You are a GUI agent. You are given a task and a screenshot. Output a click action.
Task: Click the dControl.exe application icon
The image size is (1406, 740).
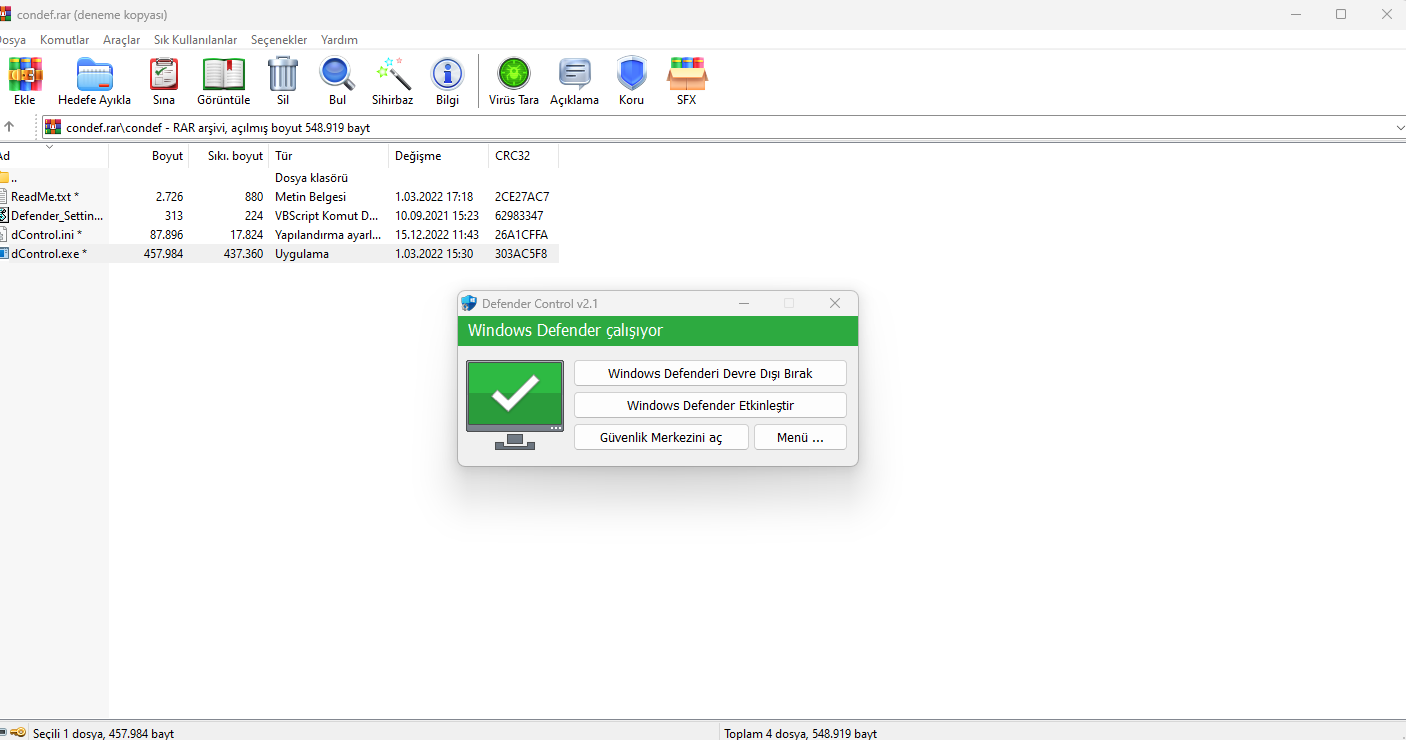click(x=3, y=253)
